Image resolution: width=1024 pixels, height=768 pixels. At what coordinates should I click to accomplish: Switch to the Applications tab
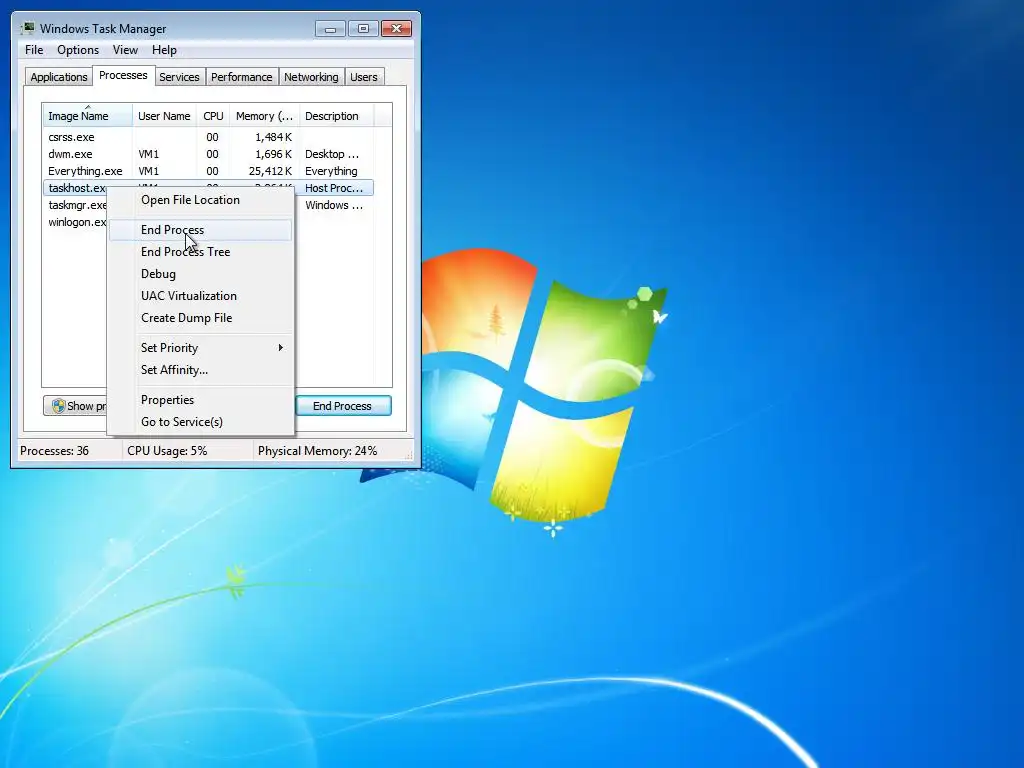(x=59, y=77)
